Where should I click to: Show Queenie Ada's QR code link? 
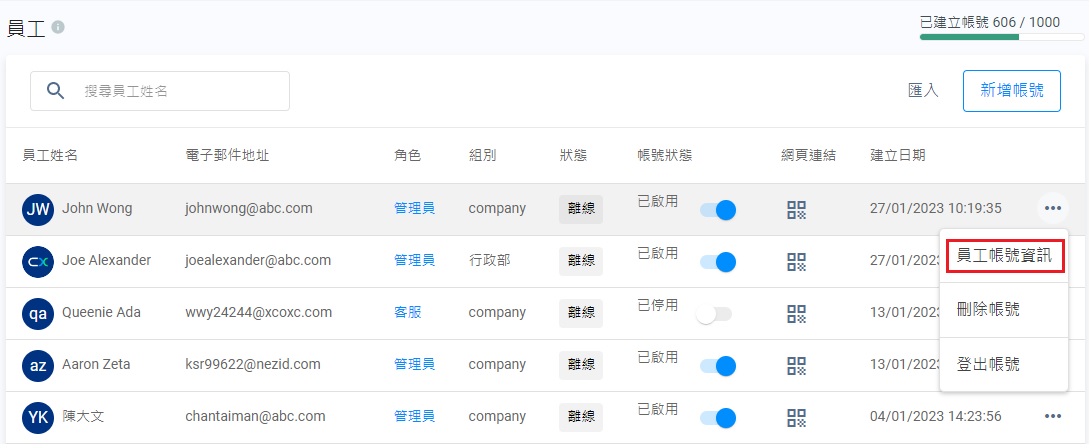click(796, 314)
